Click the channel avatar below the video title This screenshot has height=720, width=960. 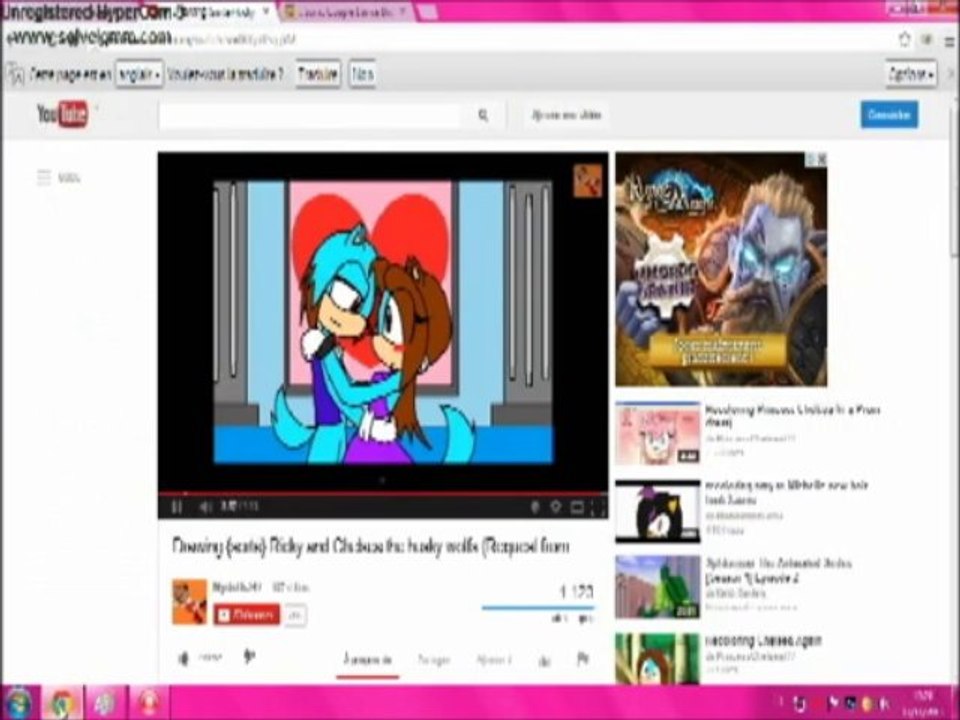189,602
